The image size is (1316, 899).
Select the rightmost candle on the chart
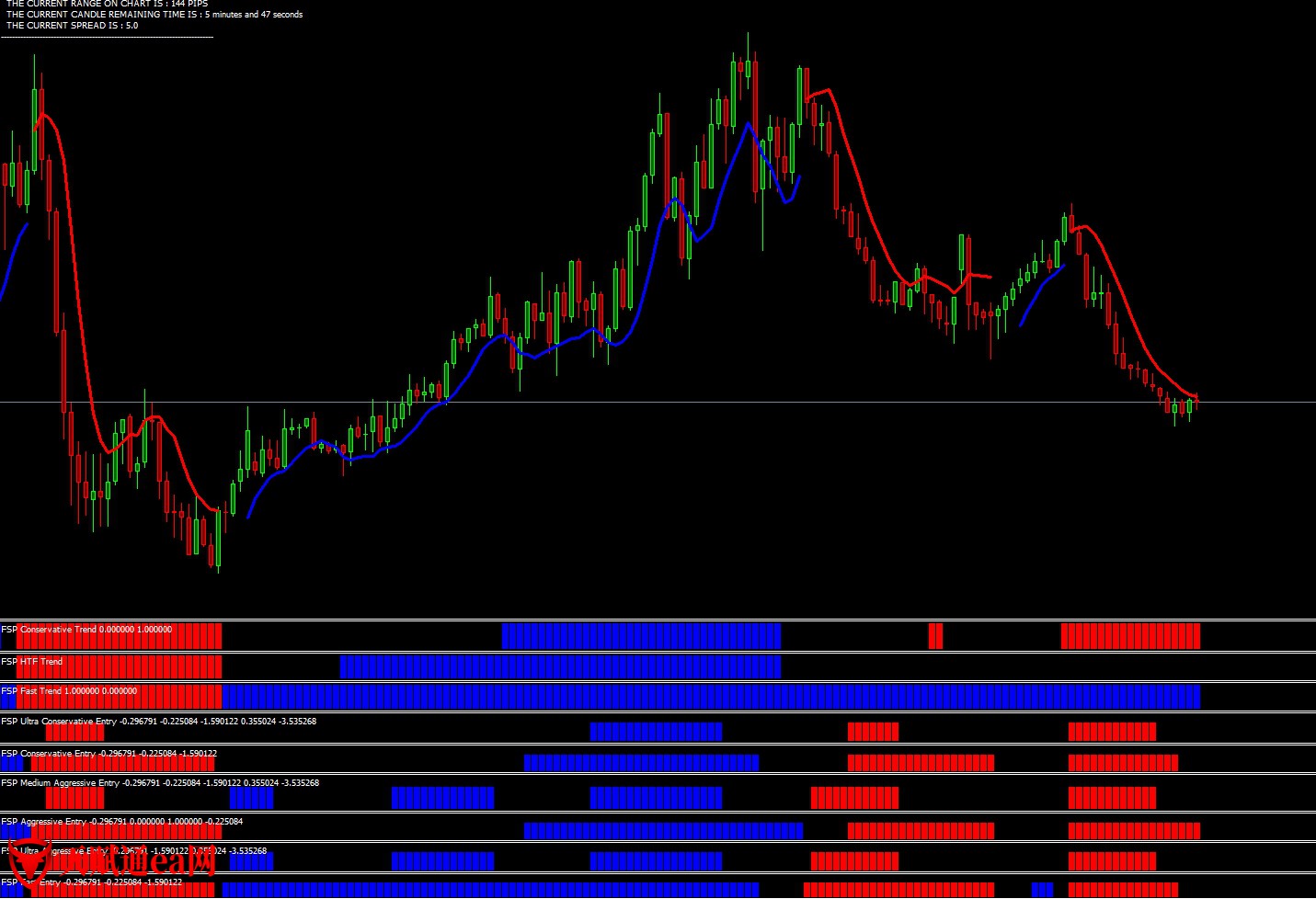coord(1196,401)
